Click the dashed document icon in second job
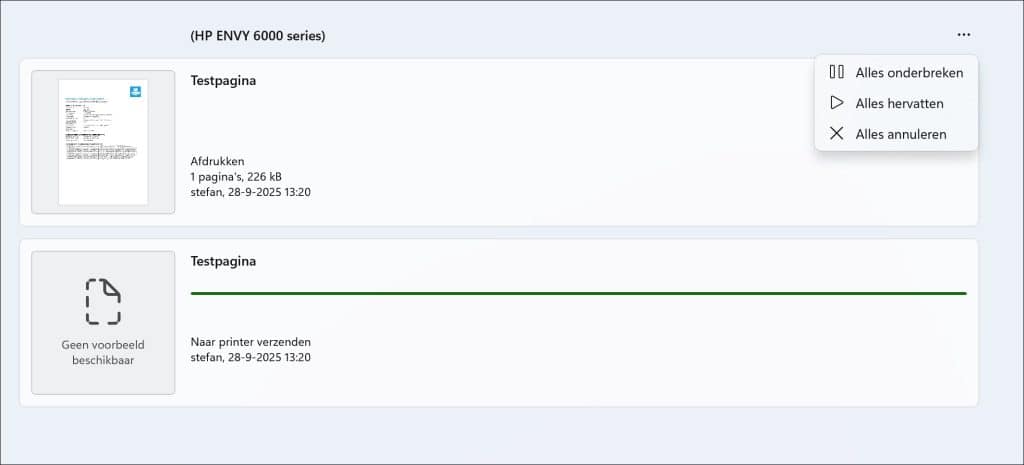 point(103,301)
